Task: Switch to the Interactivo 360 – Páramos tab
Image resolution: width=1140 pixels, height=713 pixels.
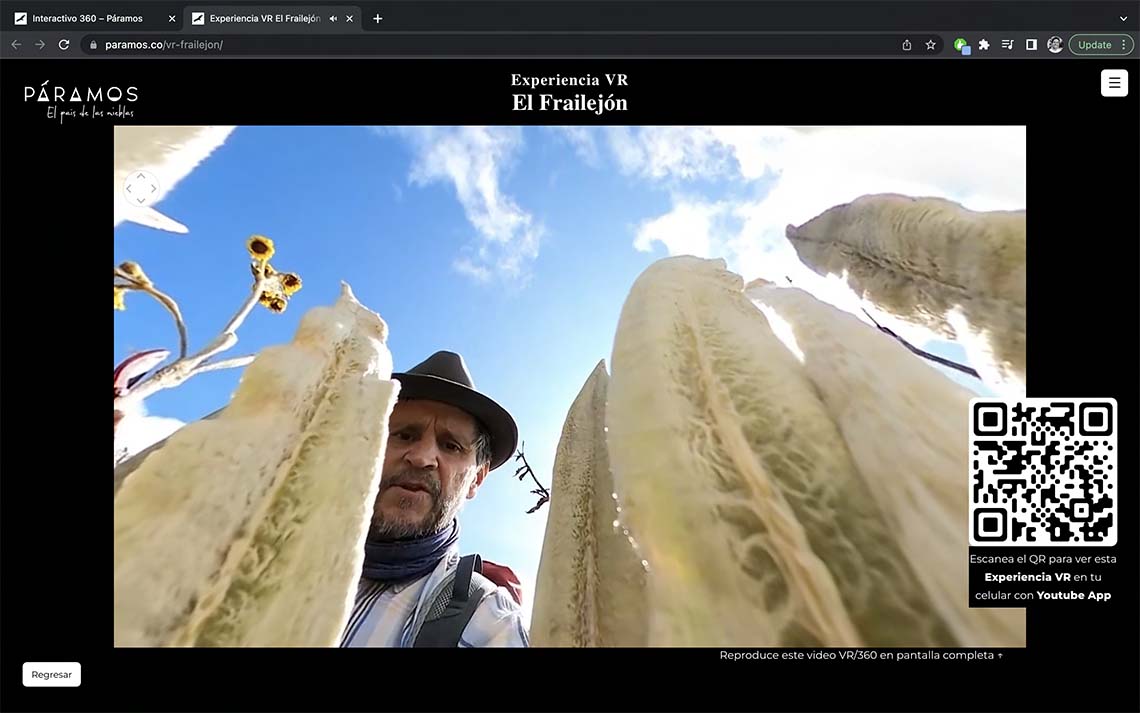Action: click(x=88, y=18)
